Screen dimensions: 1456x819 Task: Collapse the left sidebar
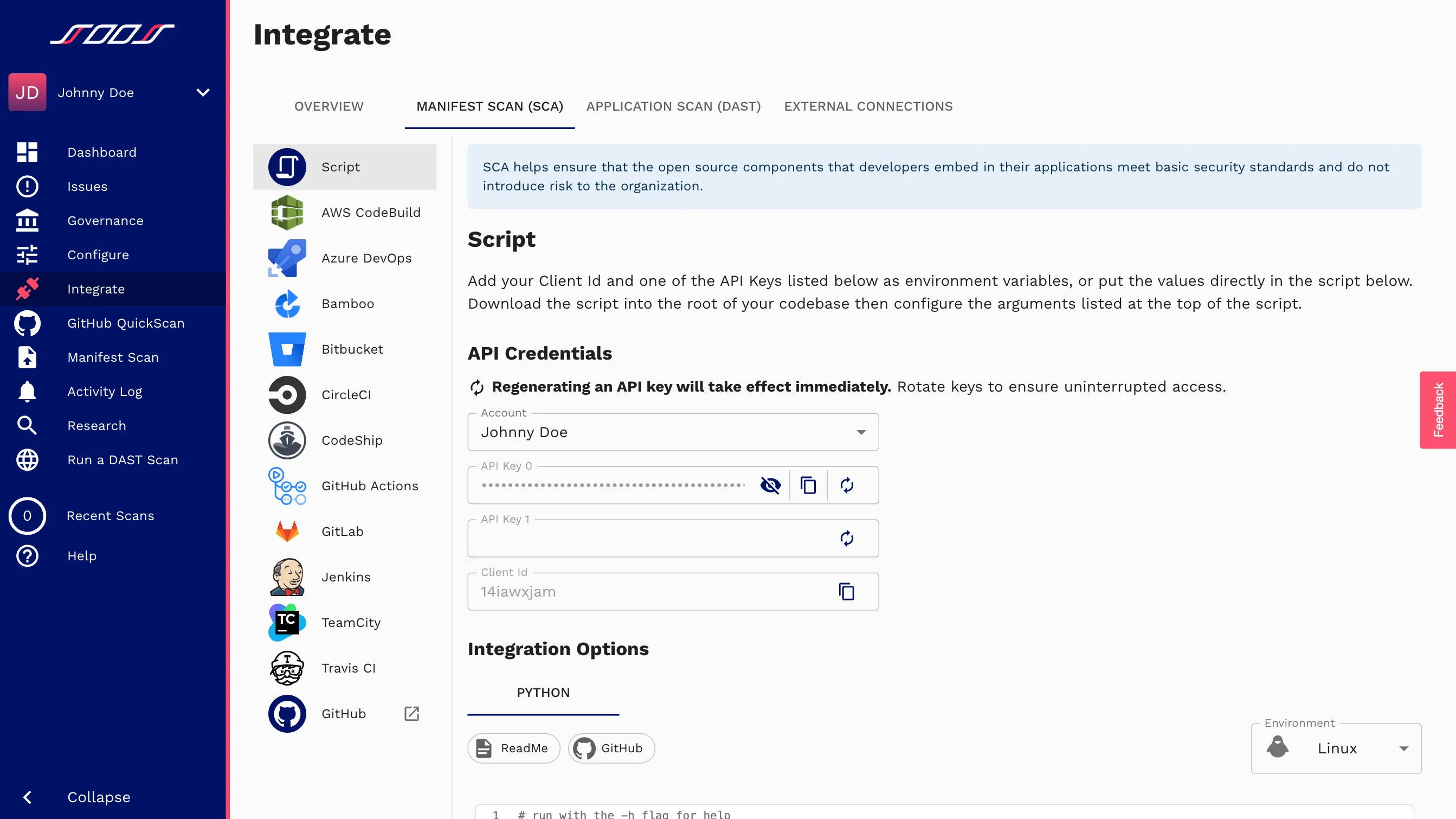98,797
